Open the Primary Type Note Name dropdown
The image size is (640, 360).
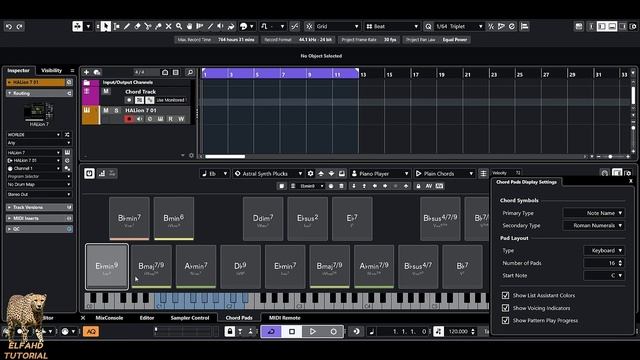pos(594,213)
